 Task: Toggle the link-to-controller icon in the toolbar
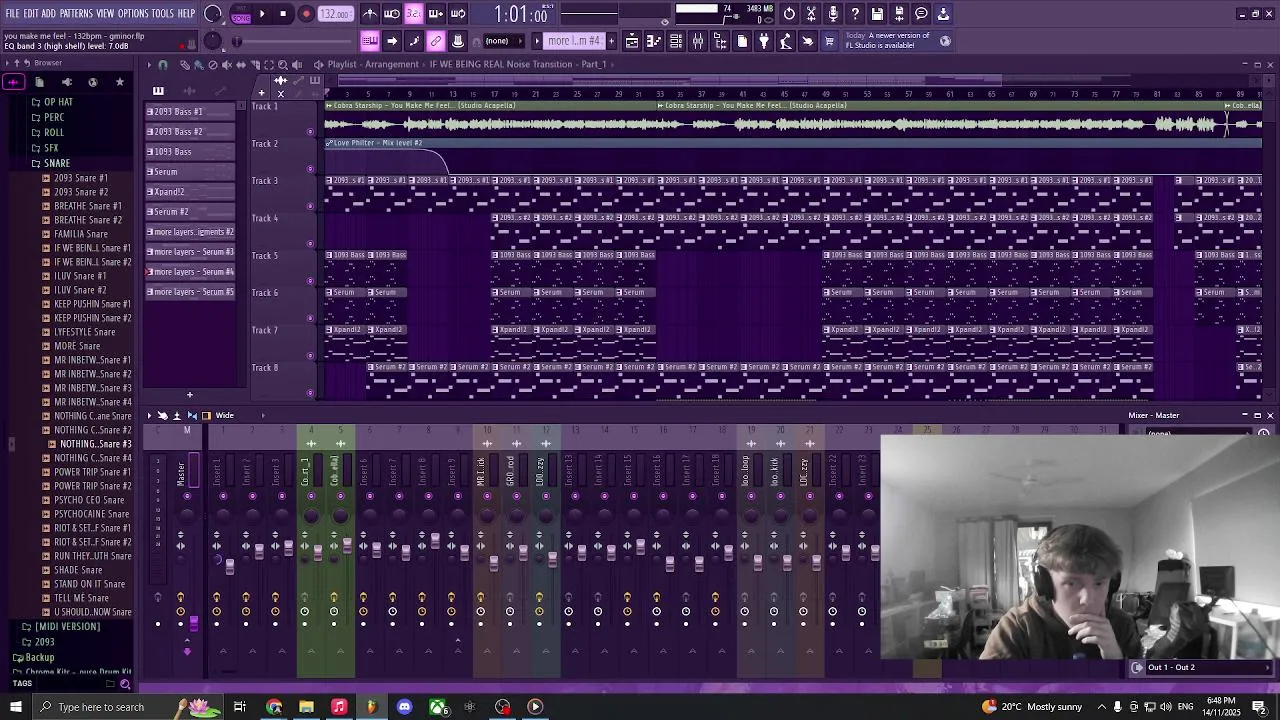[436, 41]
